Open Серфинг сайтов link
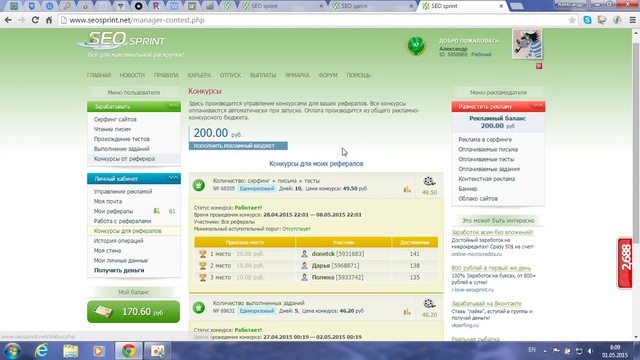640x360 pixels. 115,119
